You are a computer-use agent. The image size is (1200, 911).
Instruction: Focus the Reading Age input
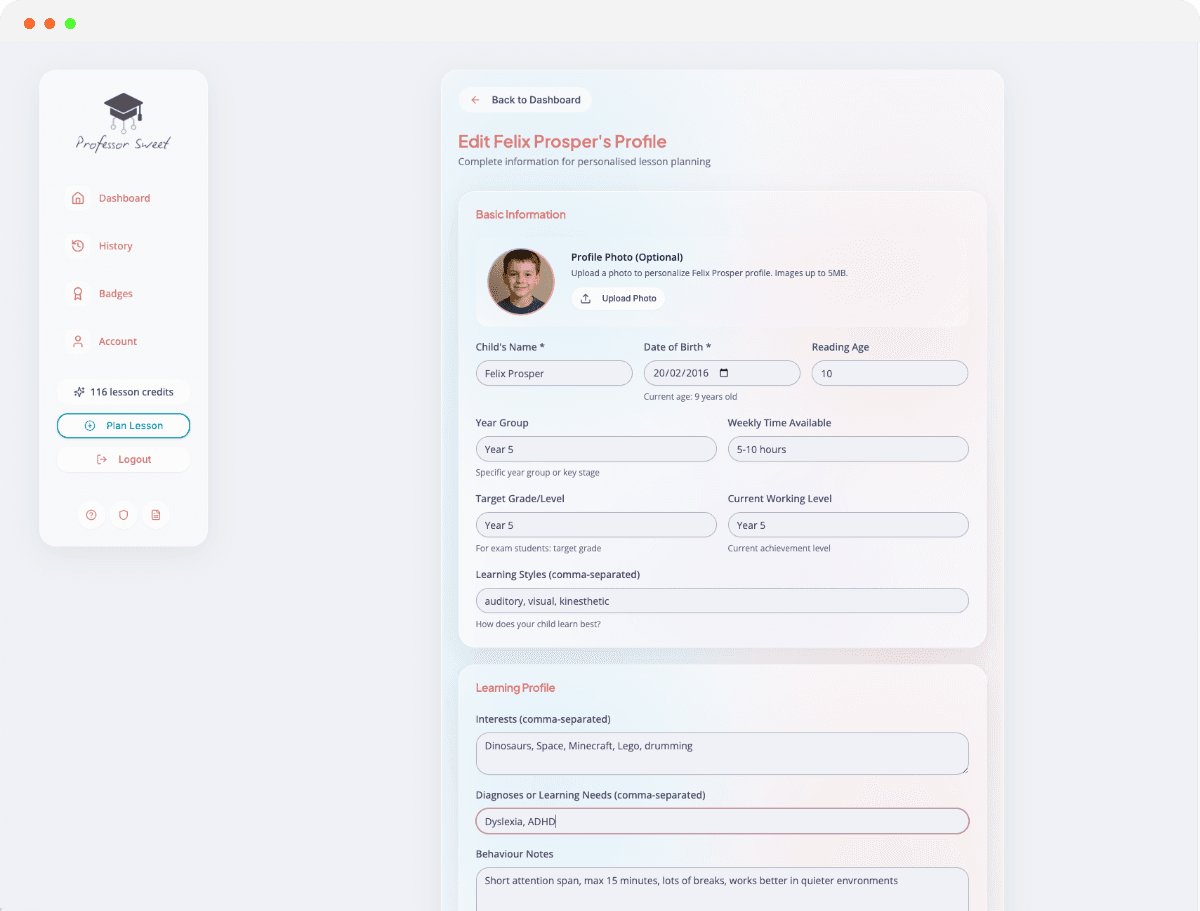889,373
